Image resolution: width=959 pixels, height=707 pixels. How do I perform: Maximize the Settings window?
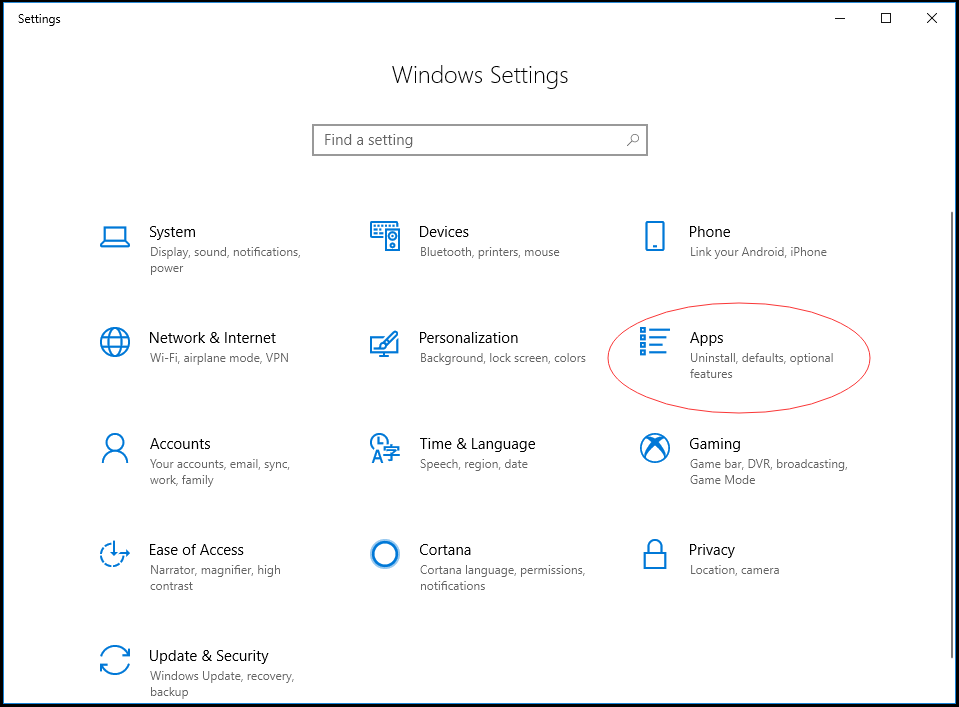[x=886, y=18]
